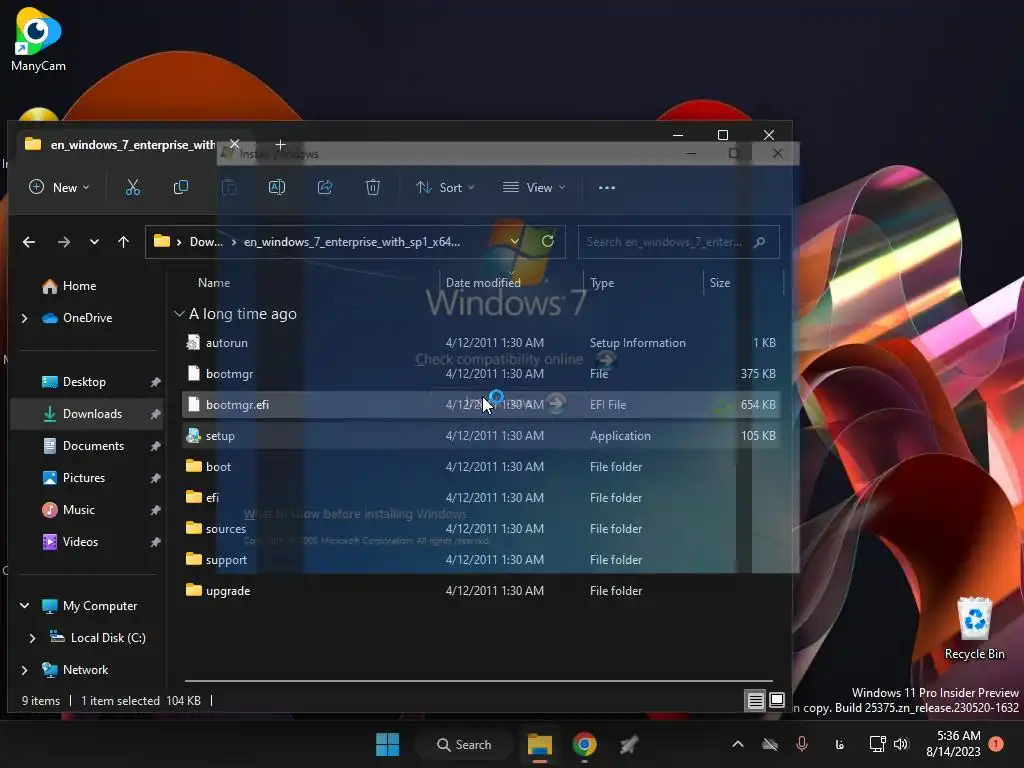Viewport: 1024px width, 768px height.
Task: Open the Sort dropdown menu
Action: (445, 188)
